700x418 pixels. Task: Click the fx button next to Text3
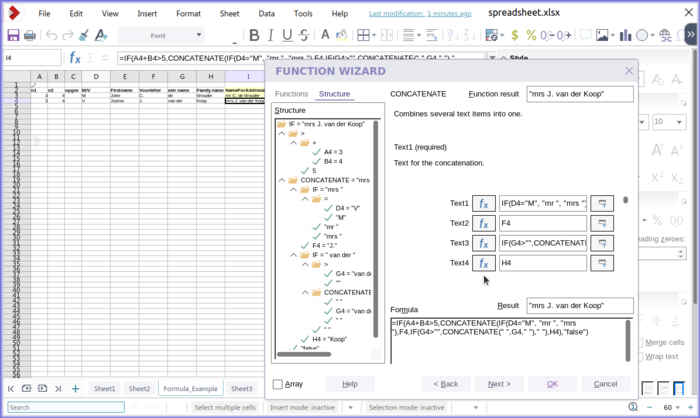coord(484,243)
